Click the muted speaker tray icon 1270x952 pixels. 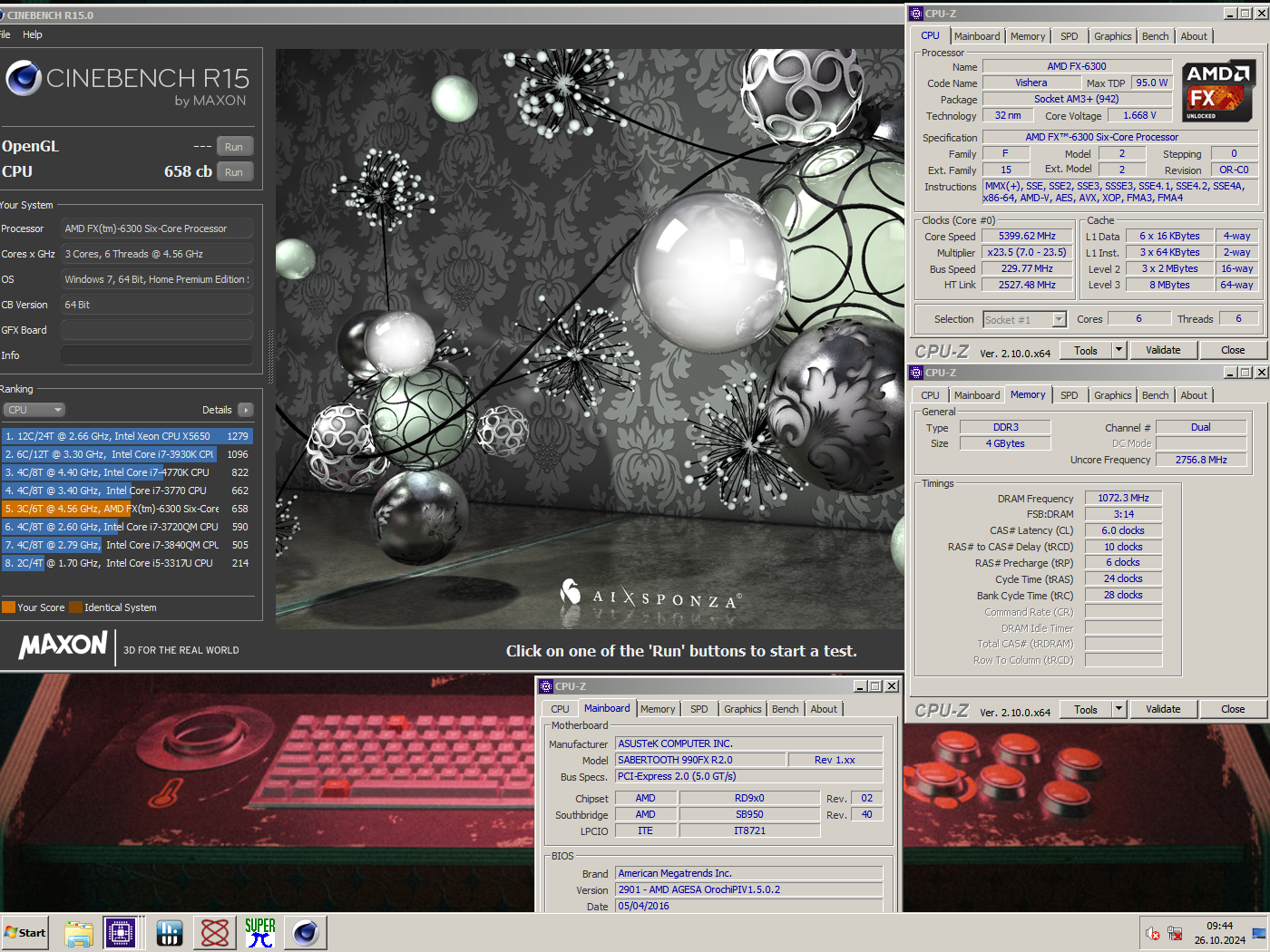(1152, 933)
